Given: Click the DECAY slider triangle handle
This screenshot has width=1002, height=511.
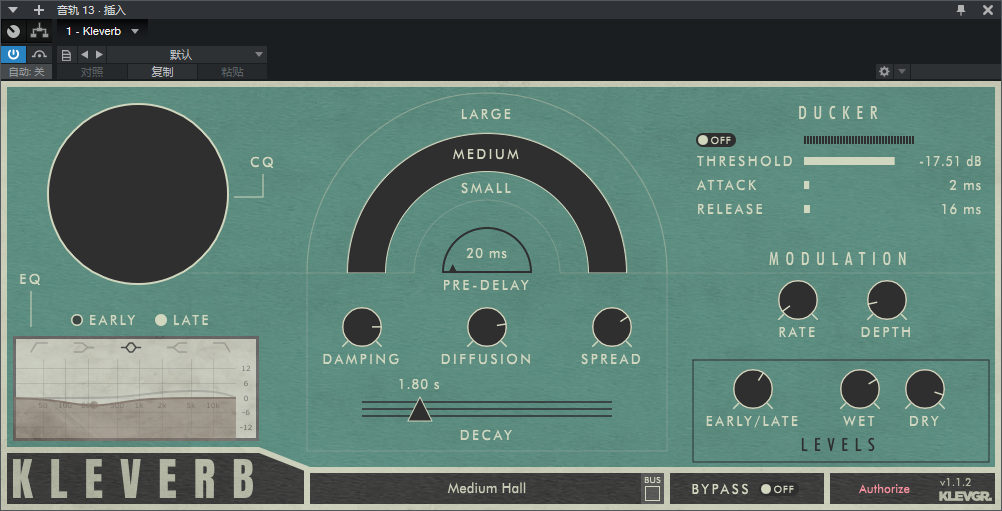Looking at the screenshot, I should point(420,409).
